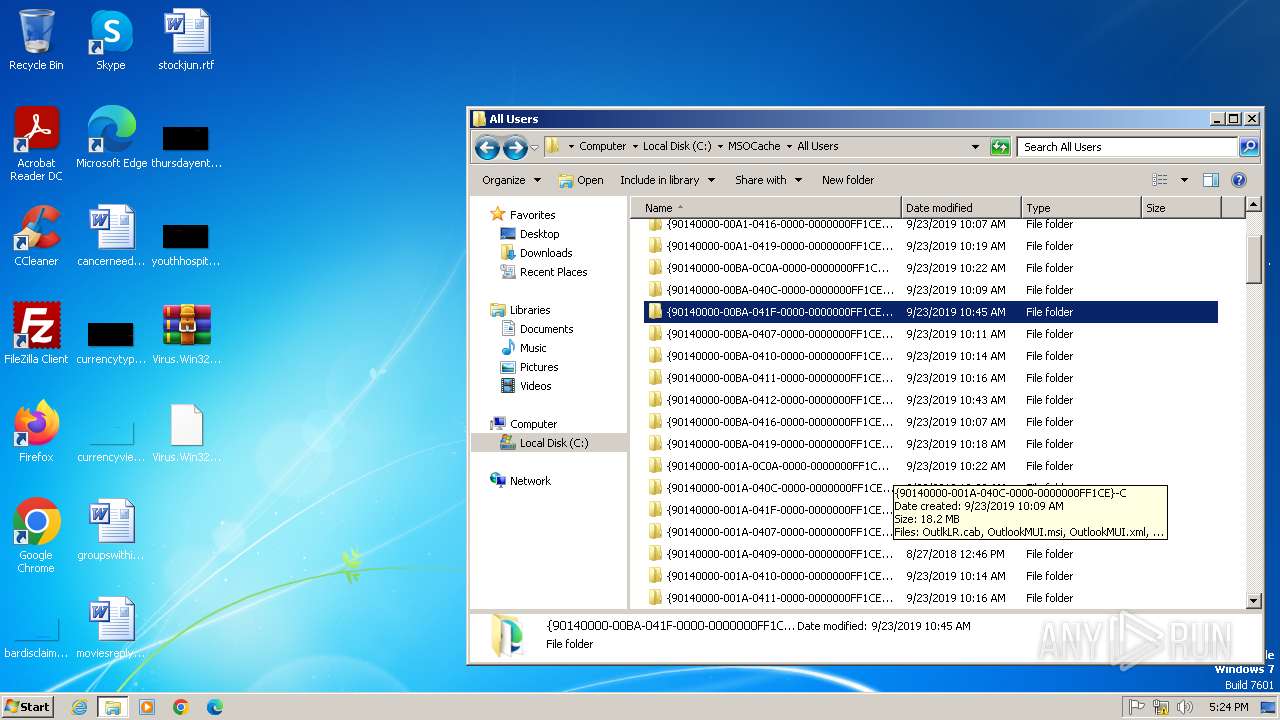Expand the address bar history dropdown

(976, 147)
